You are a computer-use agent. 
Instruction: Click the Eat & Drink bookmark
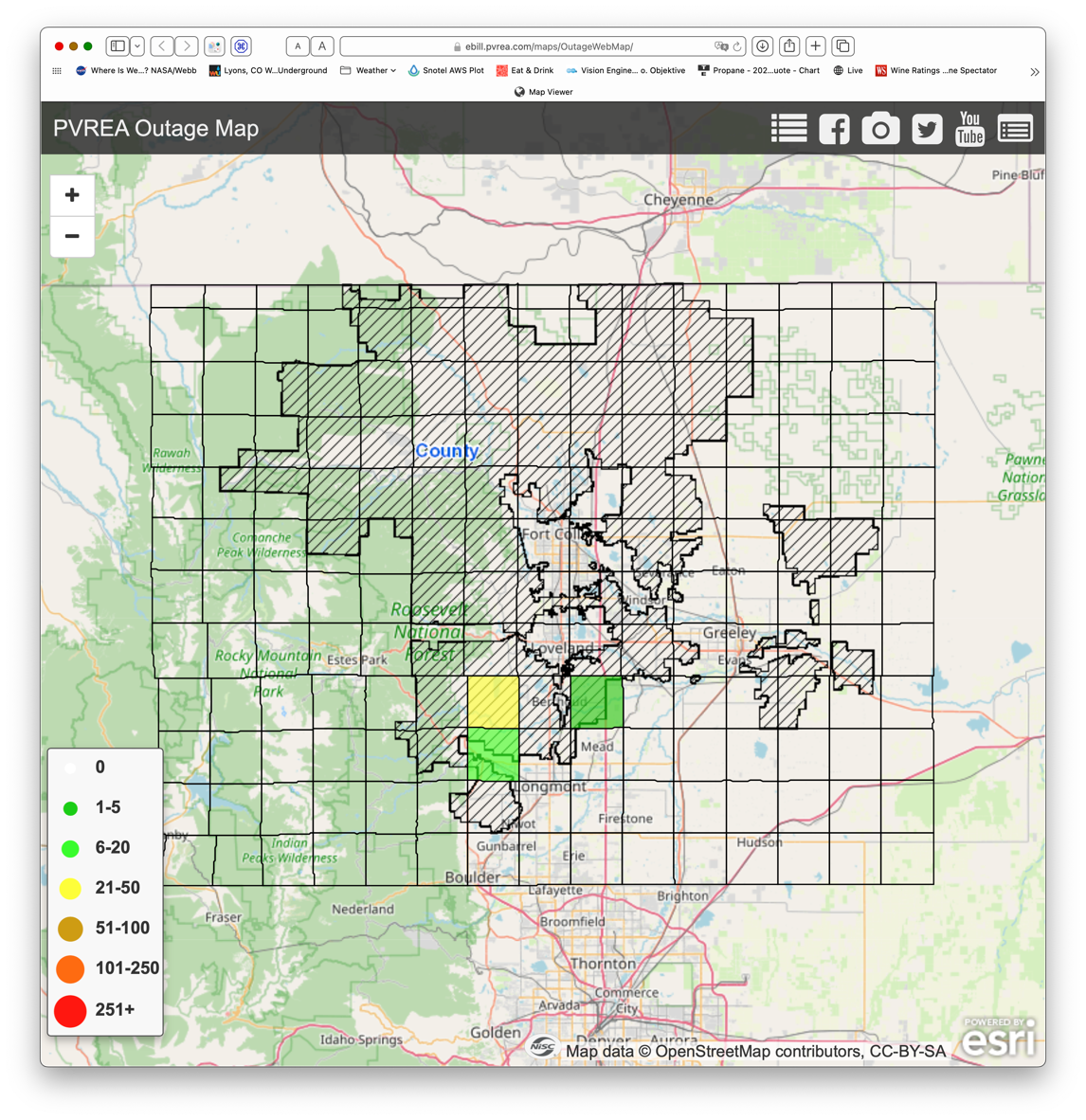point(525,70)
